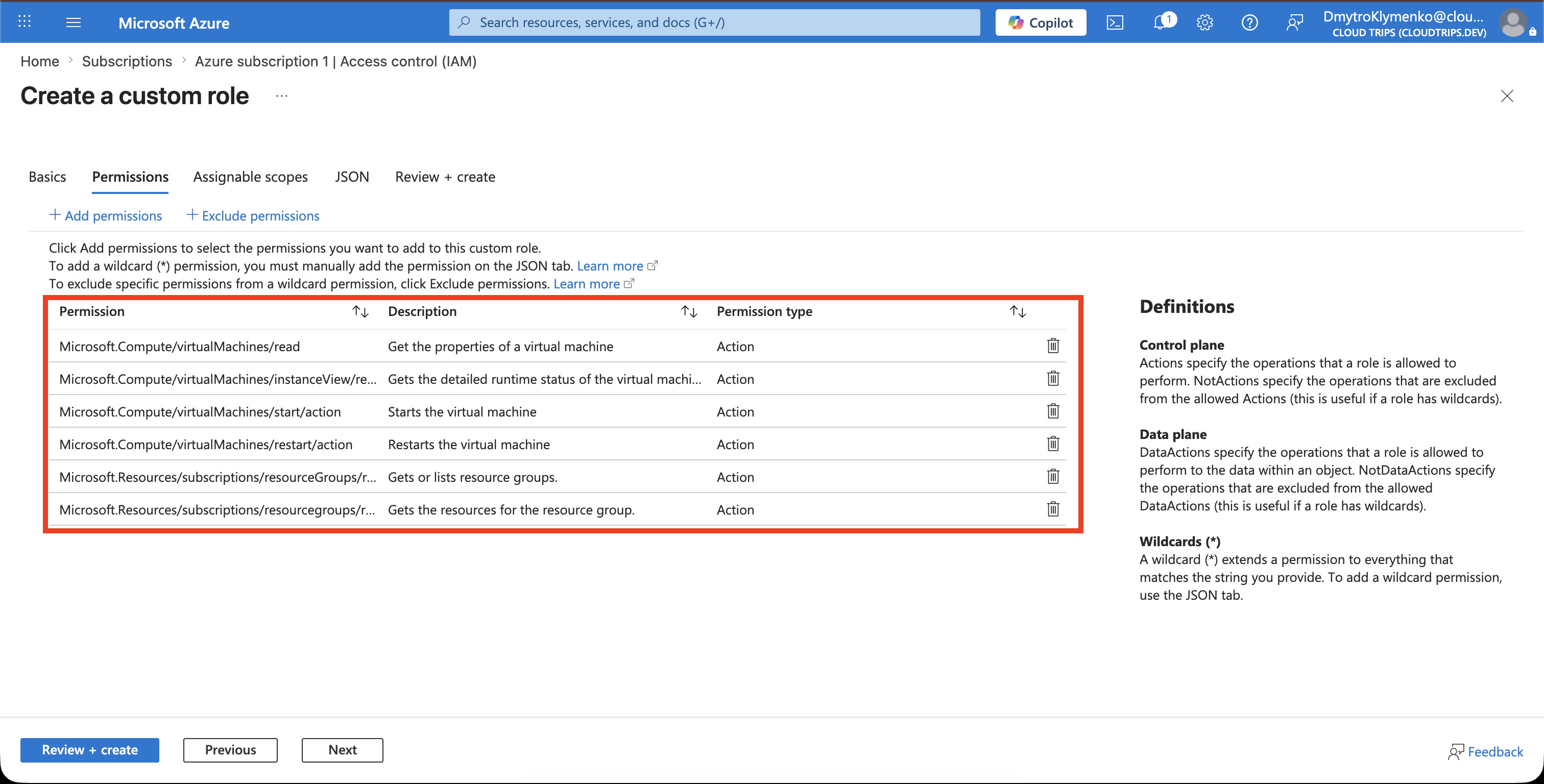Image resolution: width=1544 pixels, height=784 pixels.
Task: Delete the 'Gets or lists resource groups' row
Action: (x=1053, y=477)
